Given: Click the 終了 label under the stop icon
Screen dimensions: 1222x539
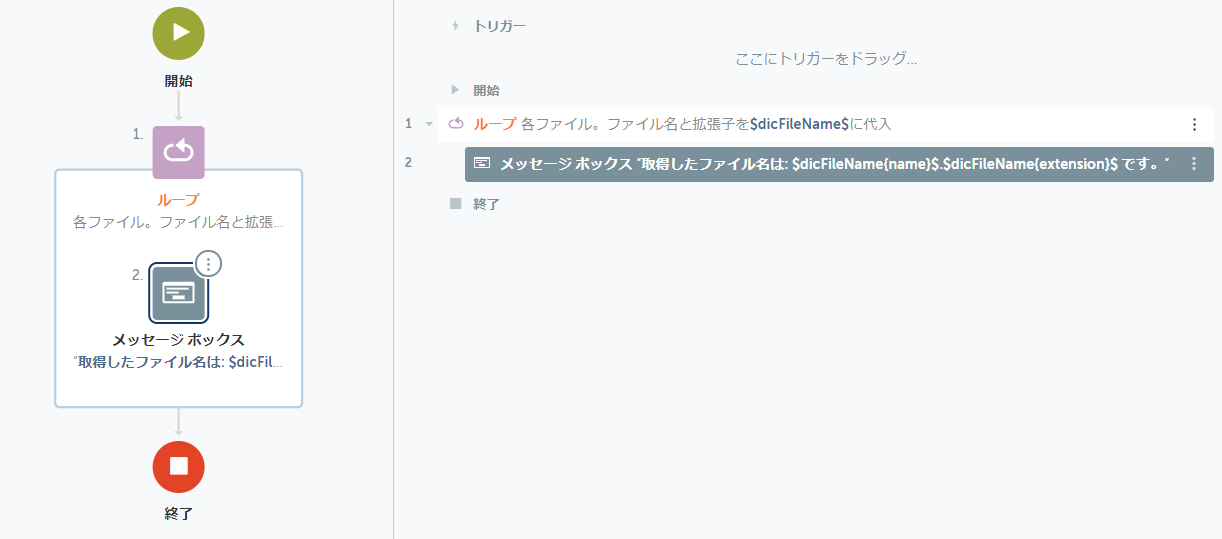Looking at the screenshot, I should 178,514.
